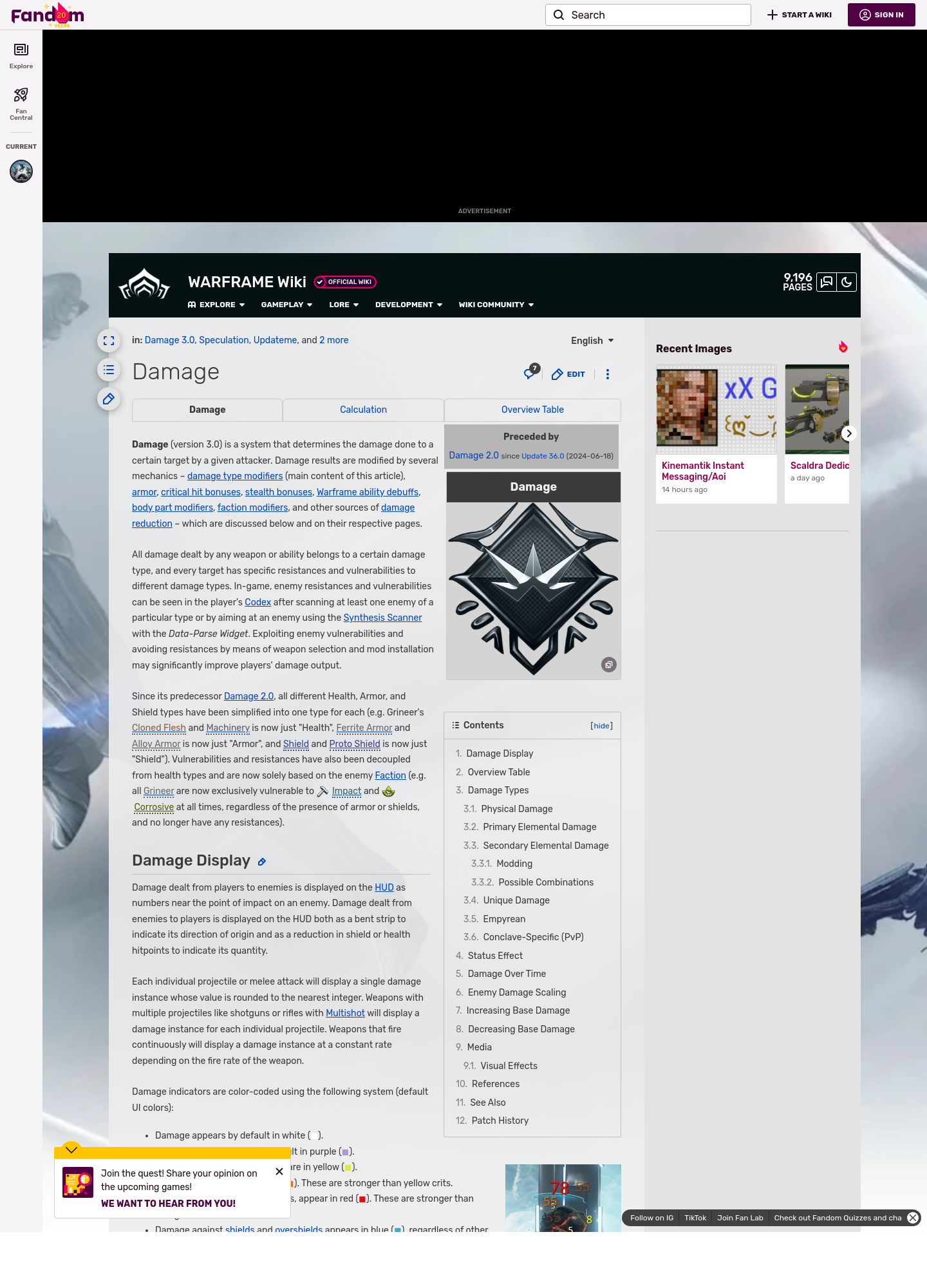
Task: Click the survey game icon
Action: 78,1182
